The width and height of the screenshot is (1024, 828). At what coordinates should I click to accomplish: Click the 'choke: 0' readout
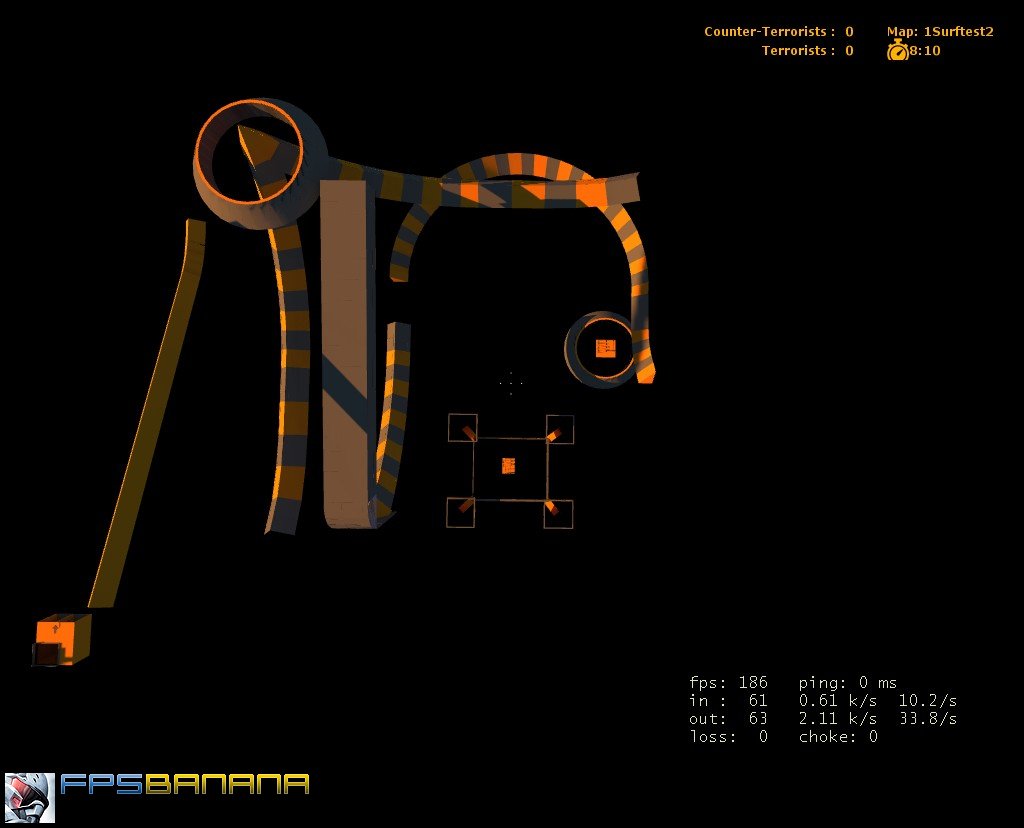click(x=838, y=737)
